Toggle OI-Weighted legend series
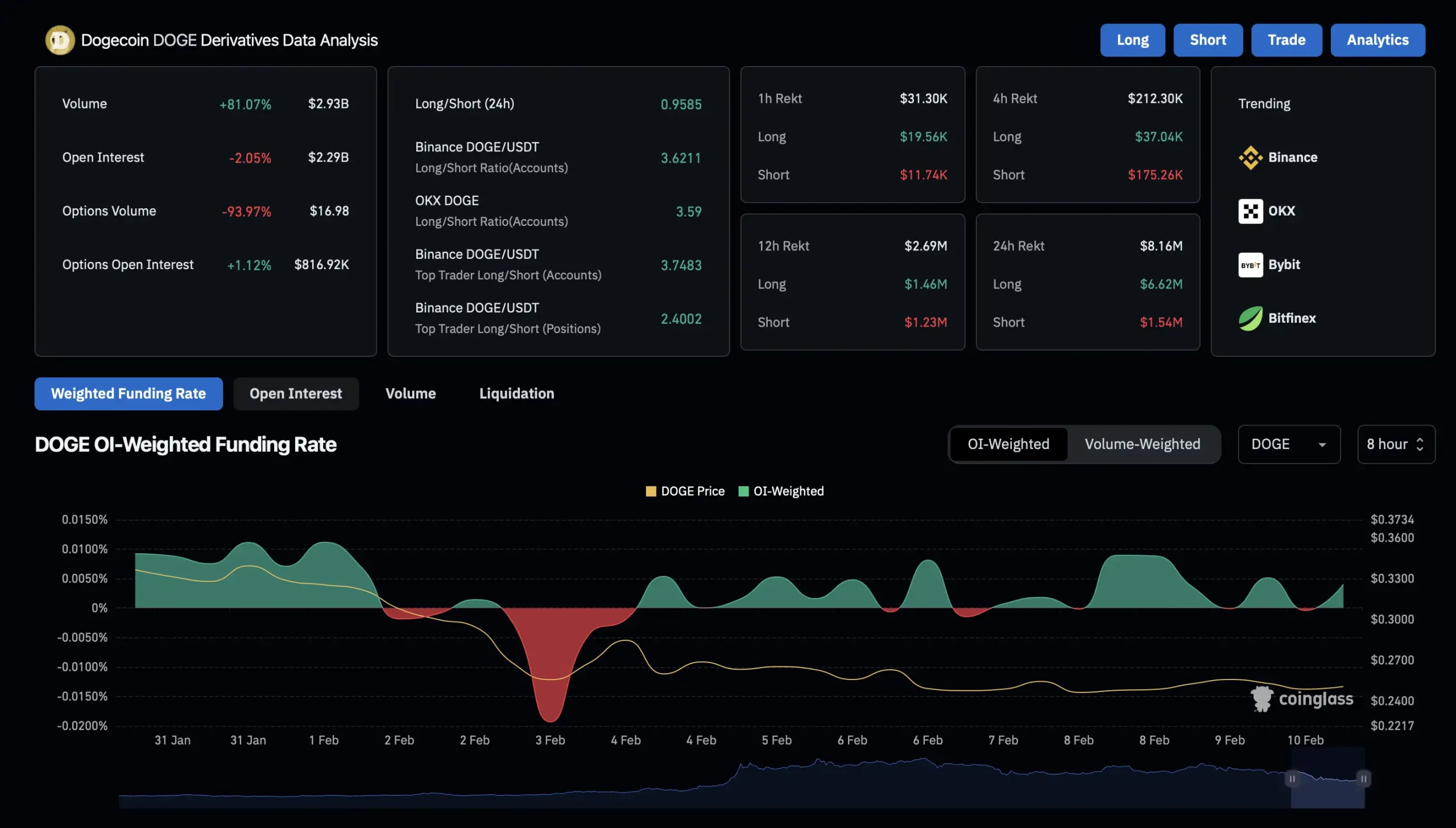The height and width of the screenshot is (828, 1456). (x=781, y=491)
